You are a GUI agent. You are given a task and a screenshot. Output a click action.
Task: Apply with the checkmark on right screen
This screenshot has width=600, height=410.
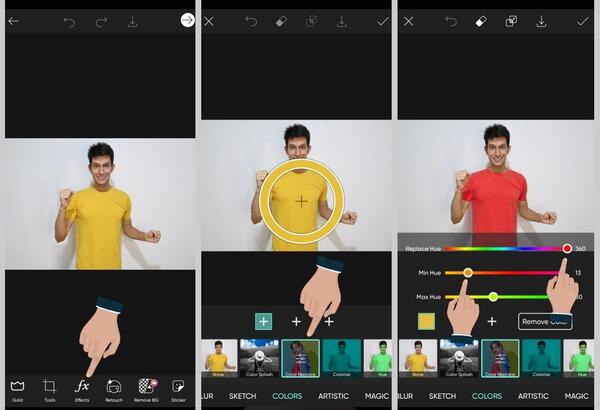point(582,21)
